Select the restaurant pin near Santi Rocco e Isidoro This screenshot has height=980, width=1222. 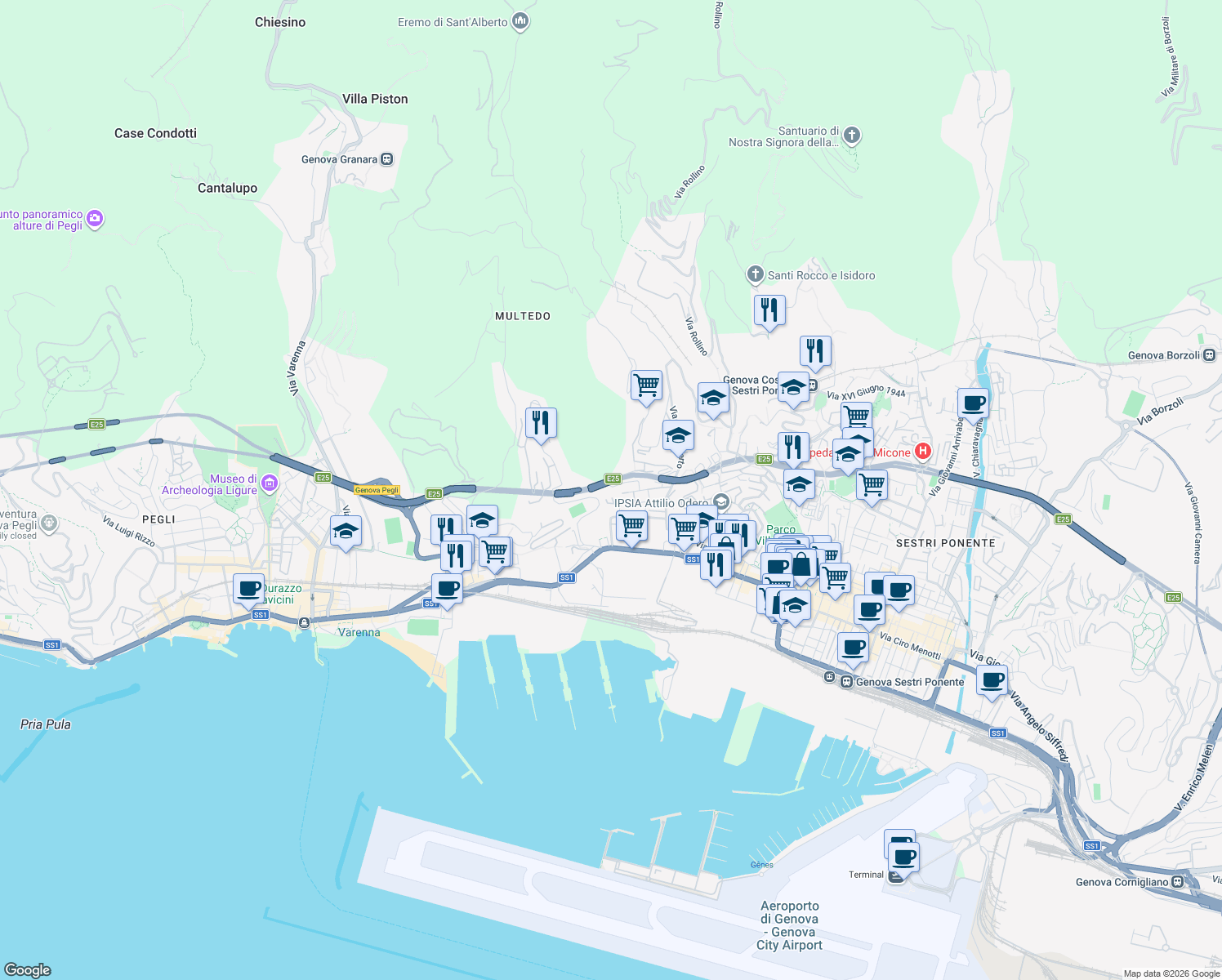click(769, 309)
